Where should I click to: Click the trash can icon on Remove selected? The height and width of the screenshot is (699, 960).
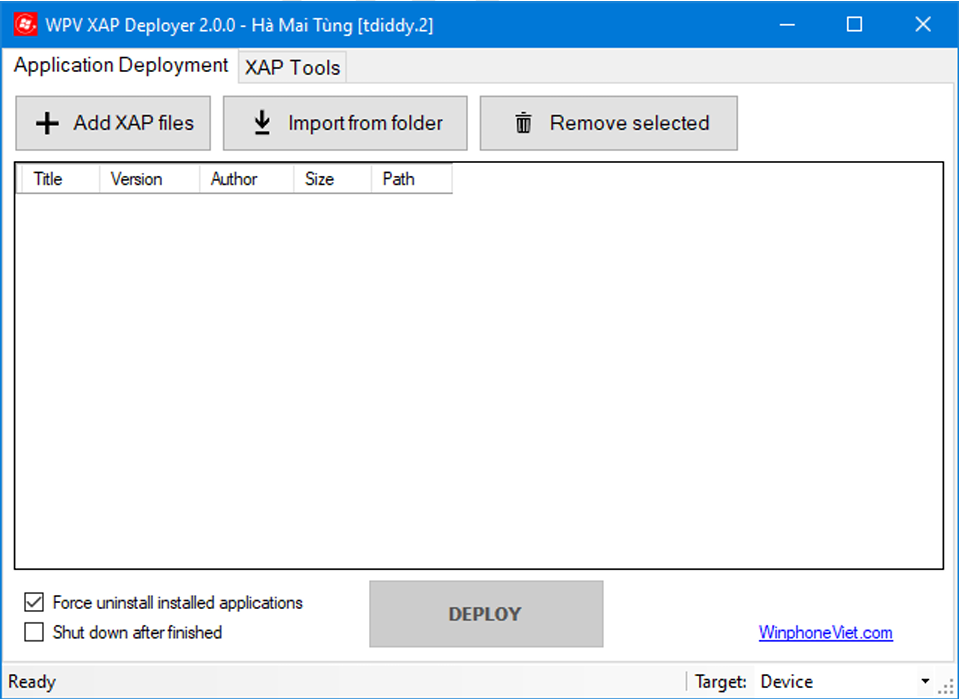(x=523, y=123)
